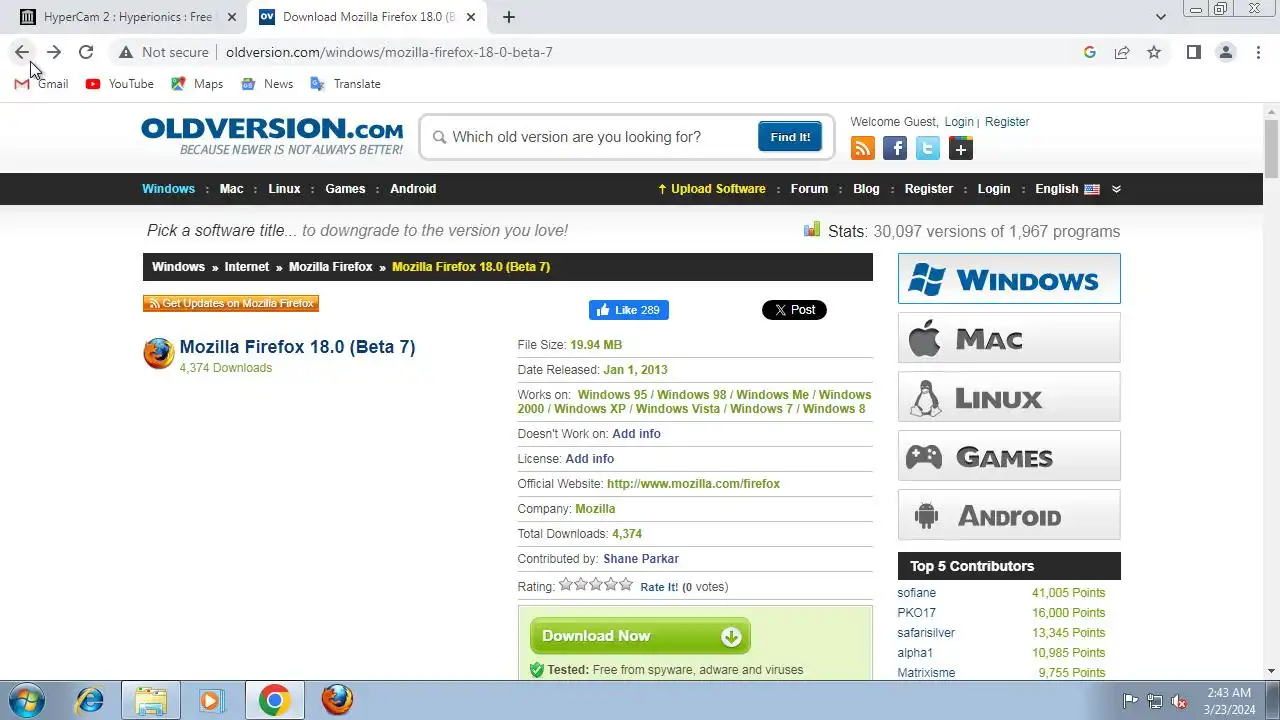Screen dimensions: 1280x720
Task: Click Upload Software link
Action: coord(711,189)
